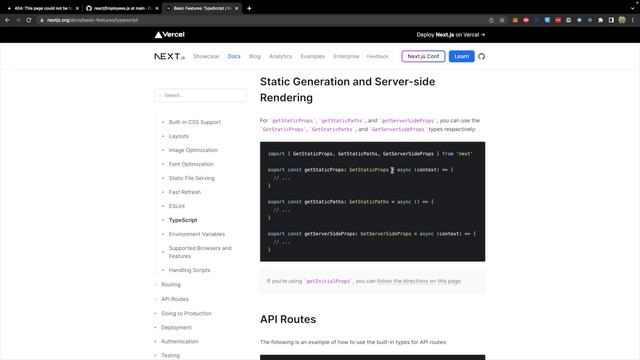The height and width of the screenshot is (360, 640).
Task: Click 'follow the directions on this page' link
Action: pos(419,281)
